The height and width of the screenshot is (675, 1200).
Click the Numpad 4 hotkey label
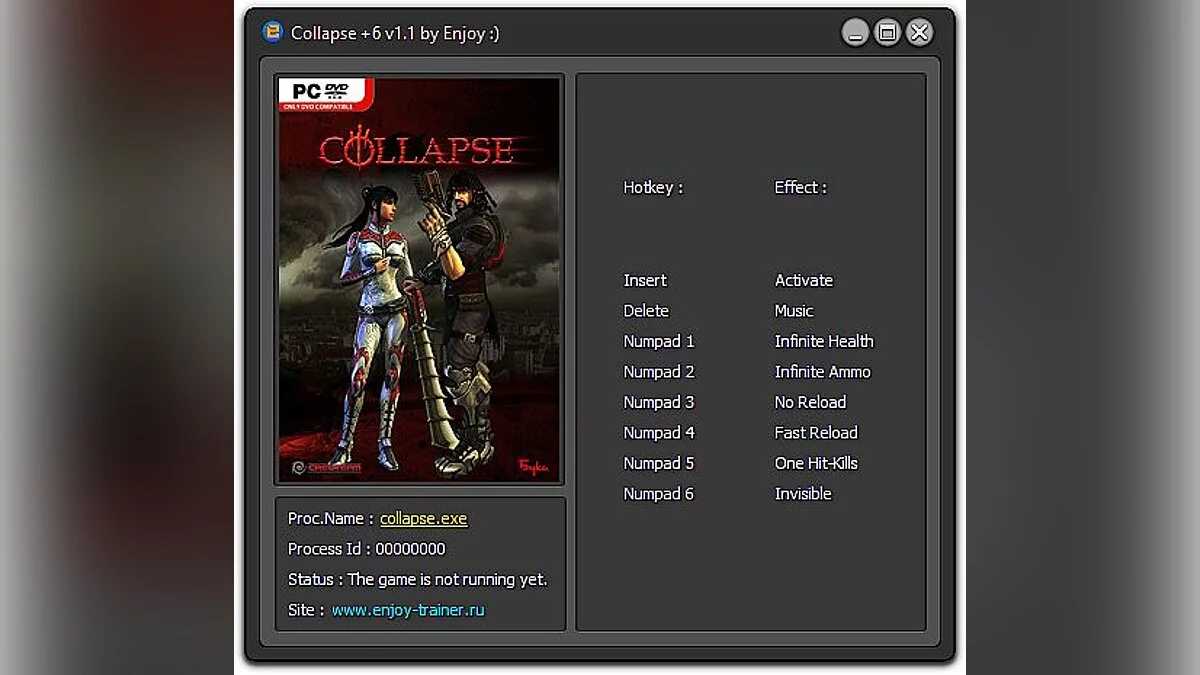pos(658,432)
